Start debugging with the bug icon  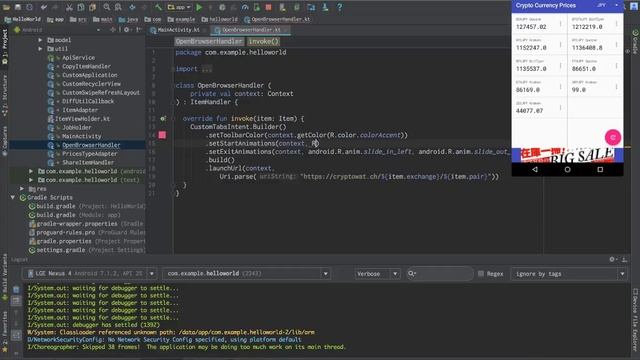(222, 7)
